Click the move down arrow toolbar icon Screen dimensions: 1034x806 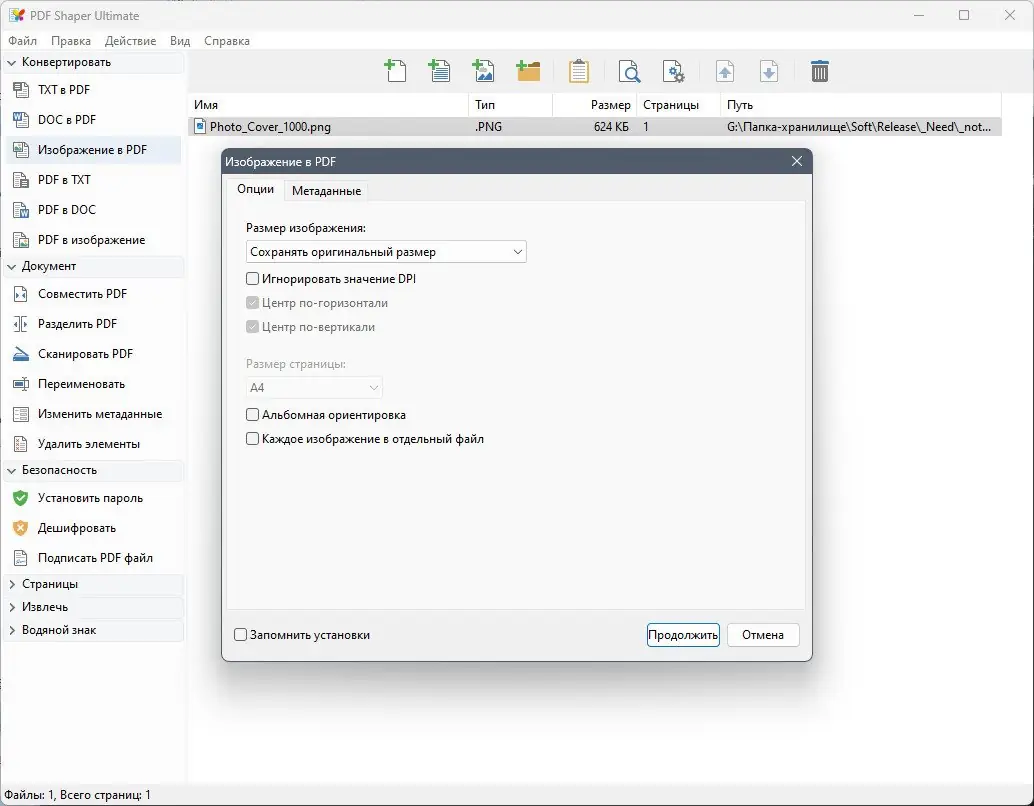tap(769, 71)
